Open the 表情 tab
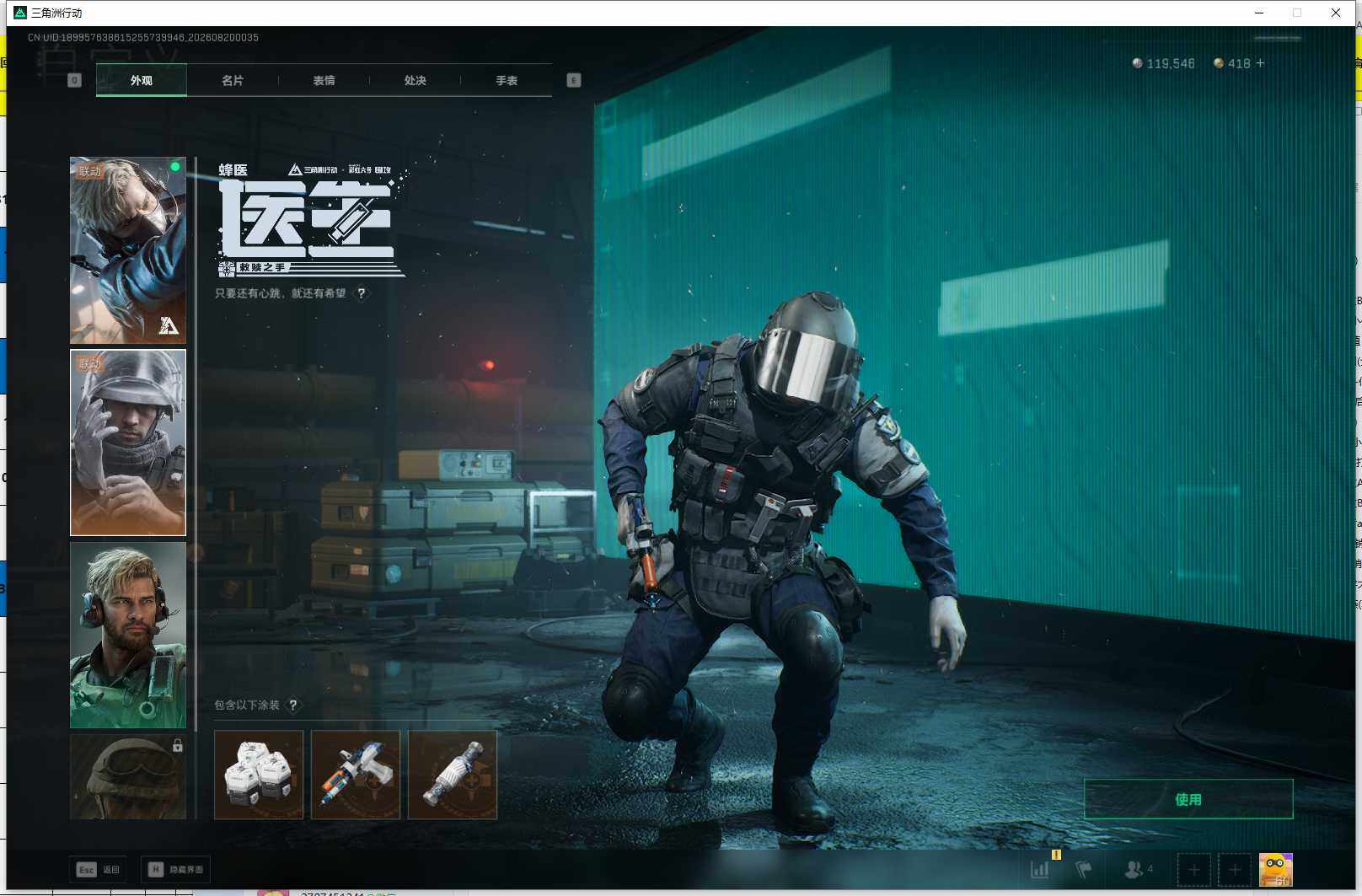 pyautogui.click(x=324, y=81)
